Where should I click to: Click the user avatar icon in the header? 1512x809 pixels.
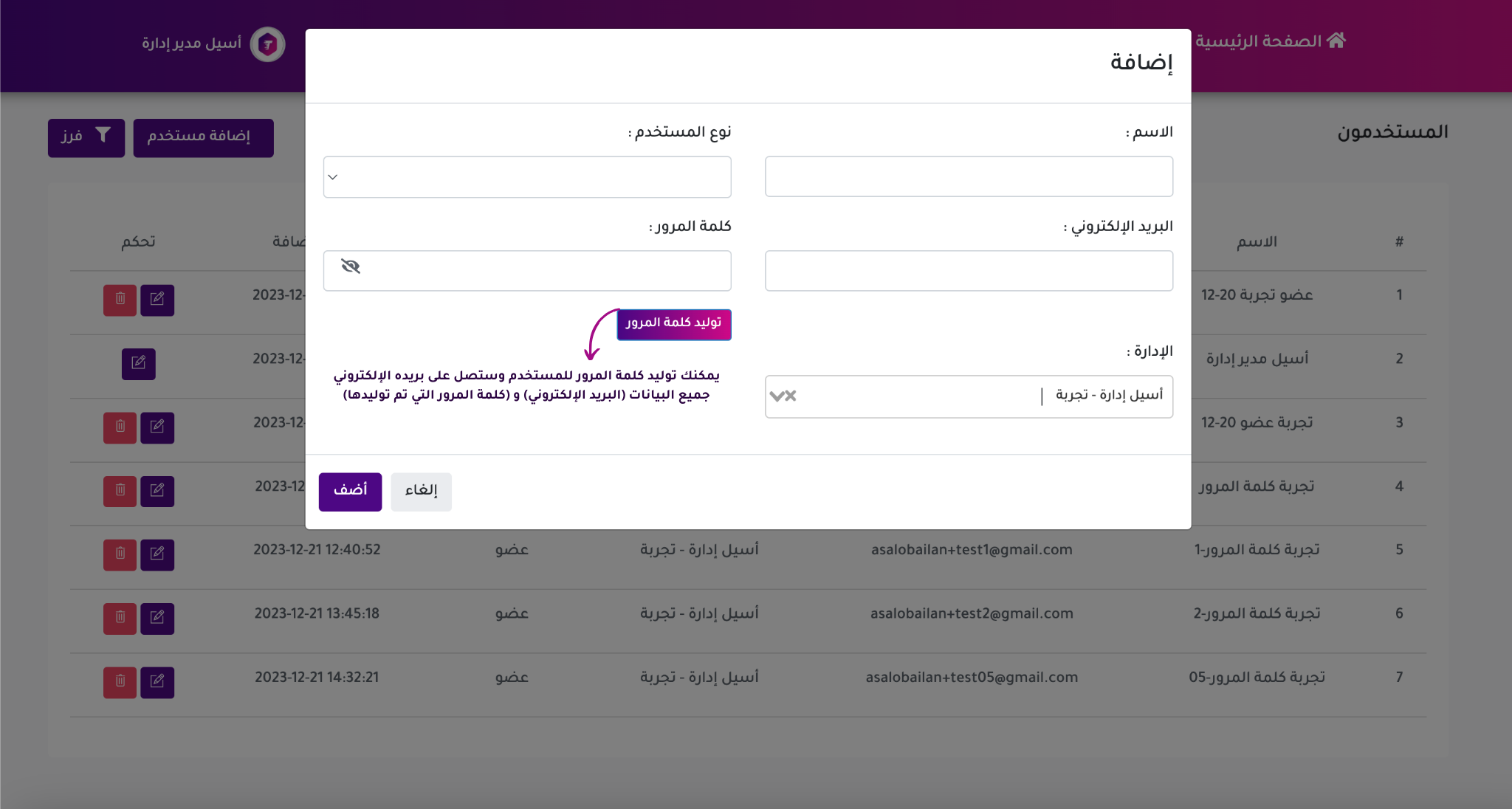click(267, 44)
